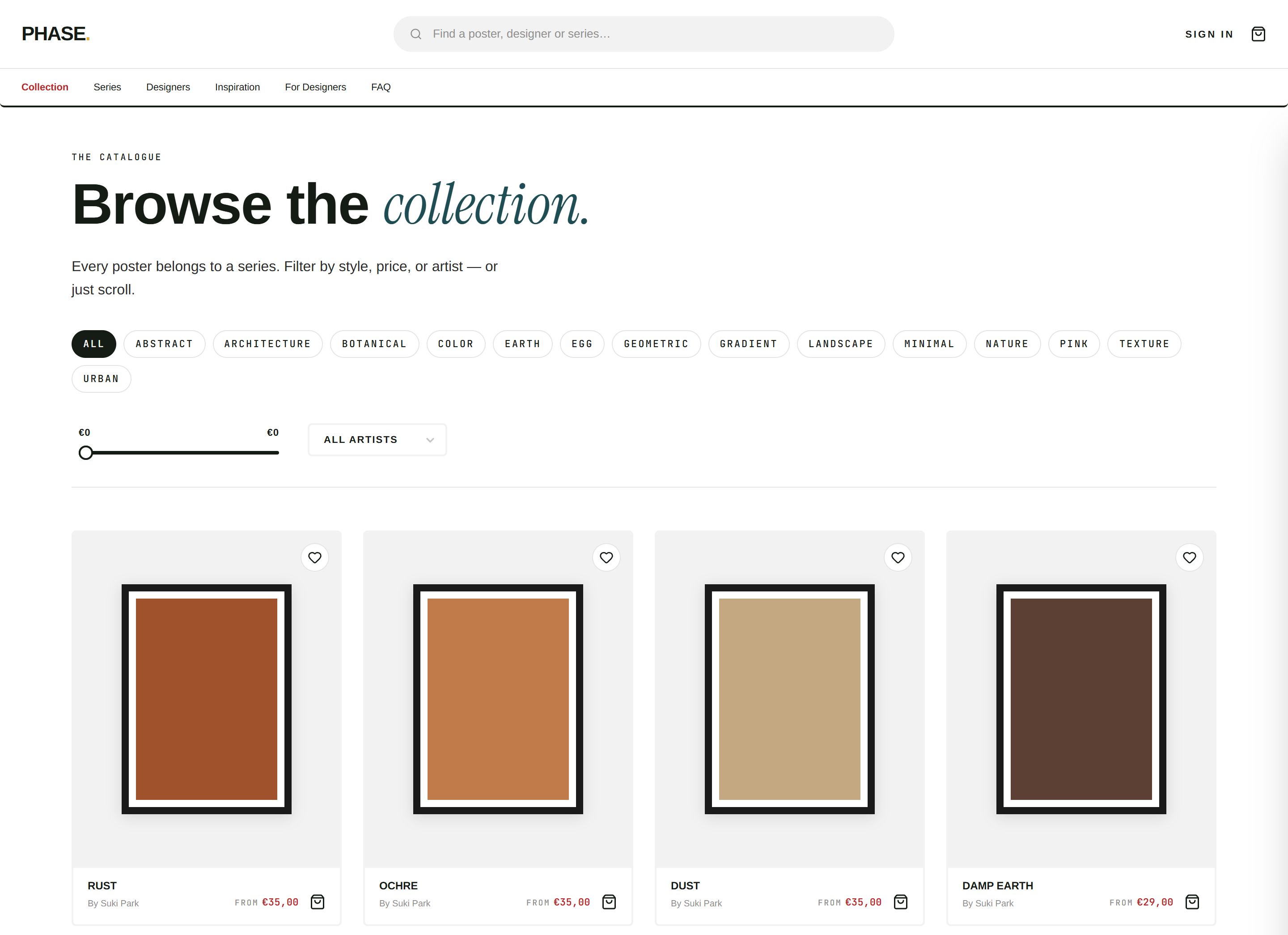Screen dimensions: 1288x935
Task: Open the All Artists dropdown
Action: coord(377,440)
